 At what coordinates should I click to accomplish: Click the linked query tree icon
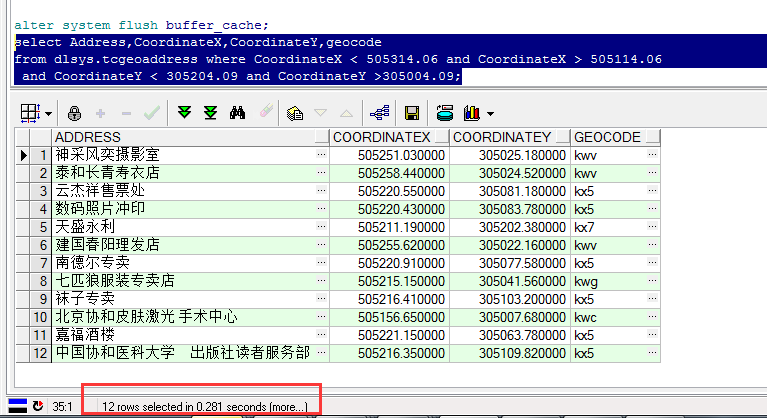click(x=380, y=113)
